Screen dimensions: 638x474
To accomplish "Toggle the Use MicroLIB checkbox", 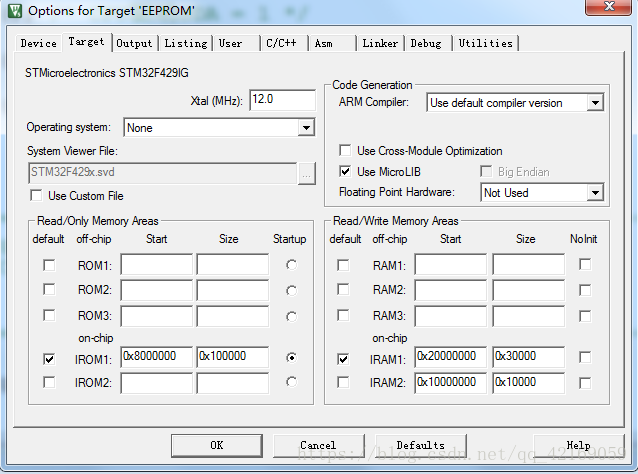I will point(345,171).
